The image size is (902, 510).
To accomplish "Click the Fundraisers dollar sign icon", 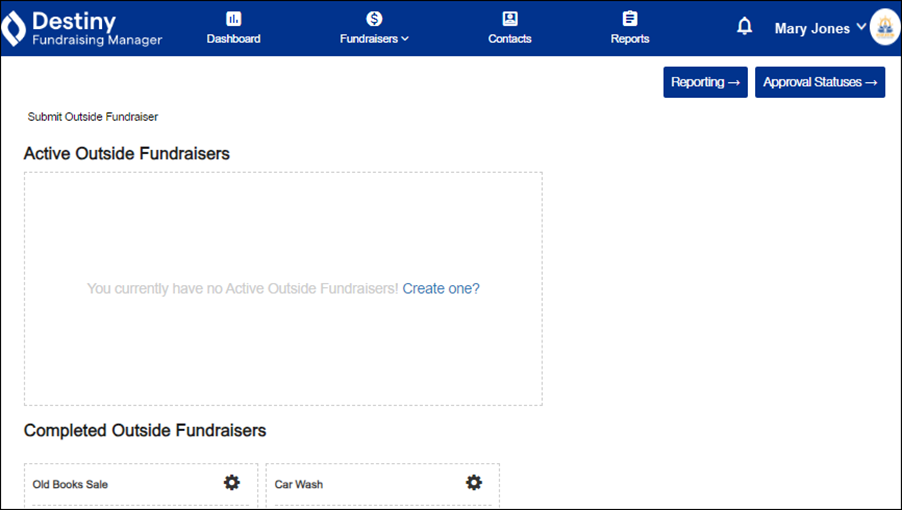I will coord(374,19).
